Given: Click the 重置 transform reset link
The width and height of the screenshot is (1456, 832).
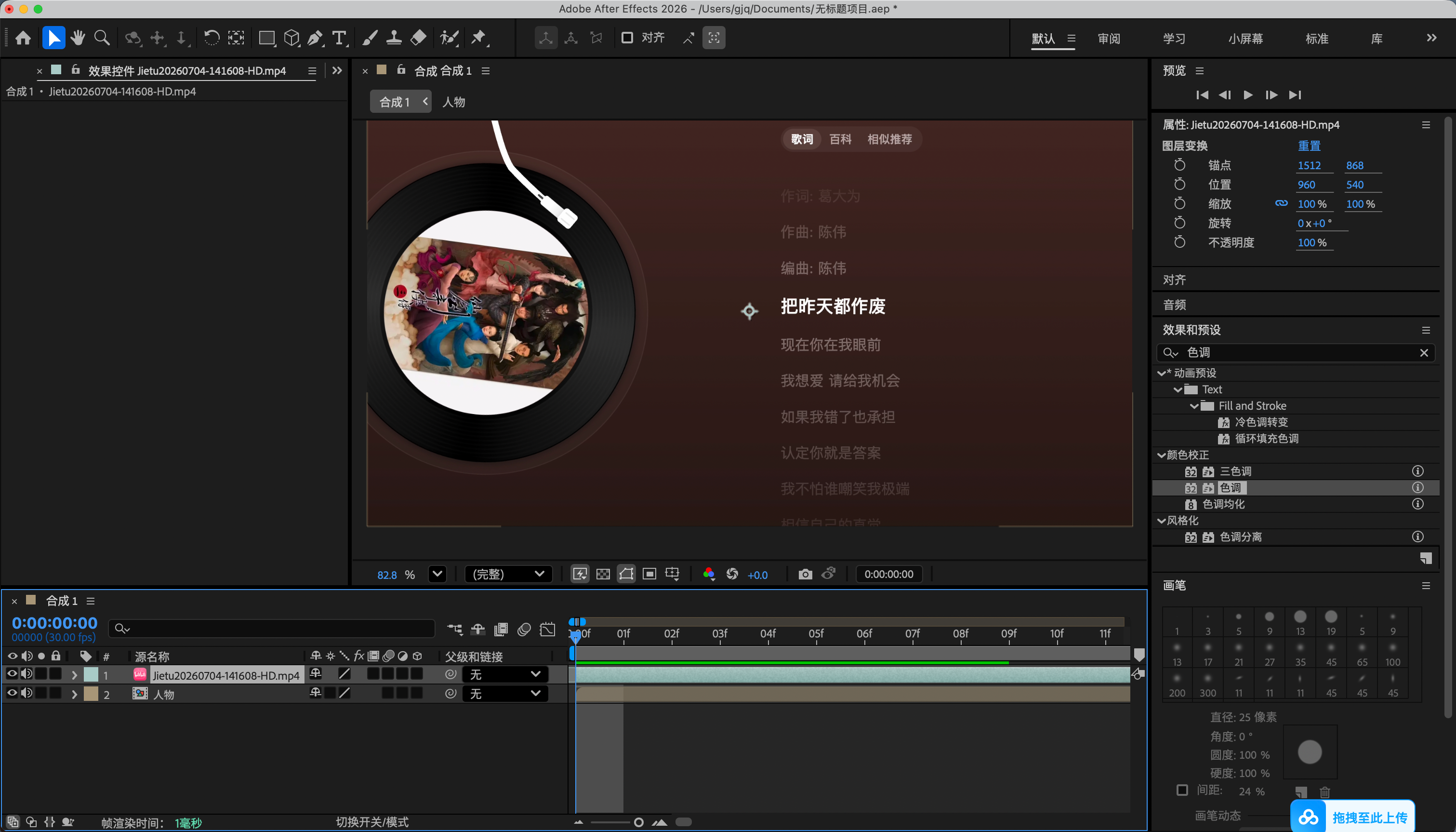Looking at the screenshot, I should pos(1309,146).
